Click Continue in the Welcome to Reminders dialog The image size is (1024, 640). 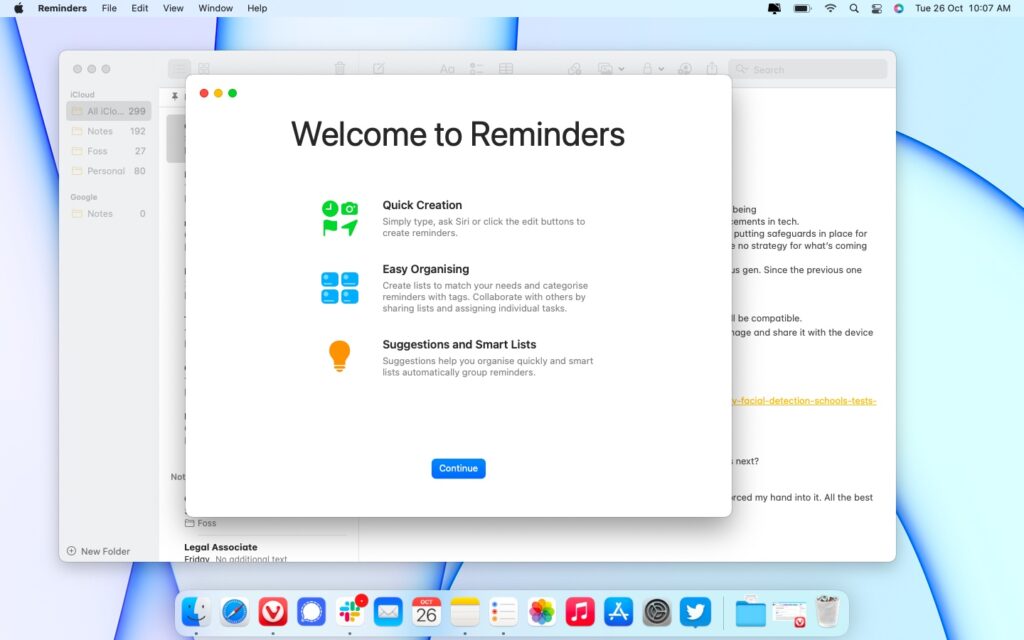click(458, 468)
